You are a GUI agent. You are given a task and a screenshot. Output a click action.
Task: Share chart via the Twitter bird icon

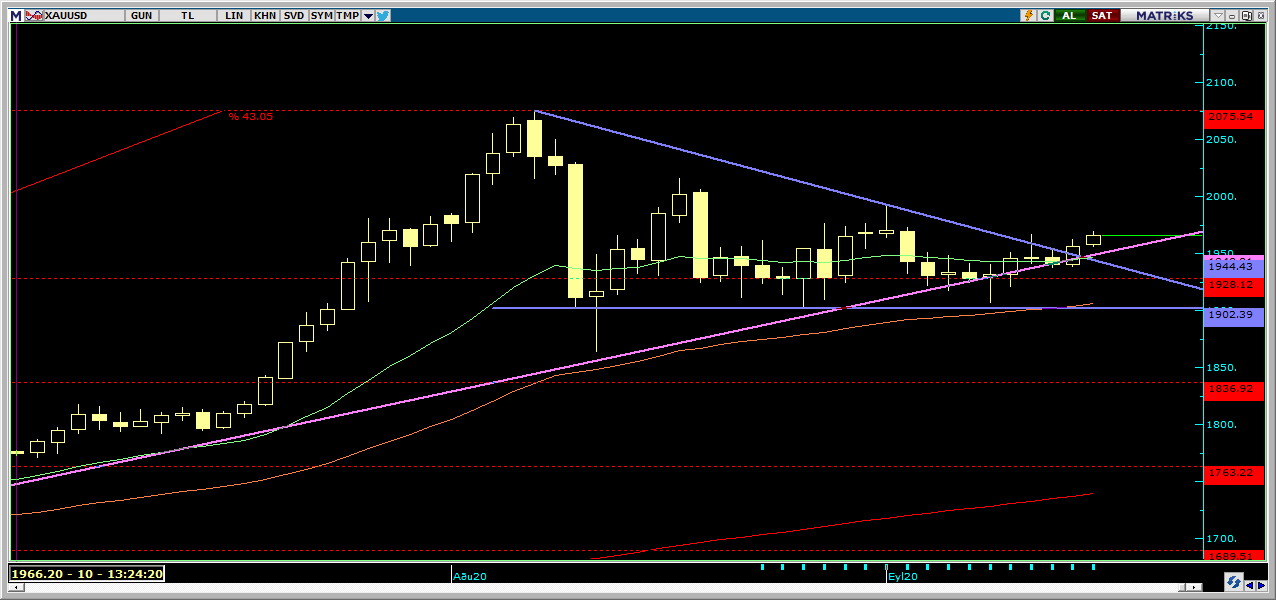click(x=383, y=16)
